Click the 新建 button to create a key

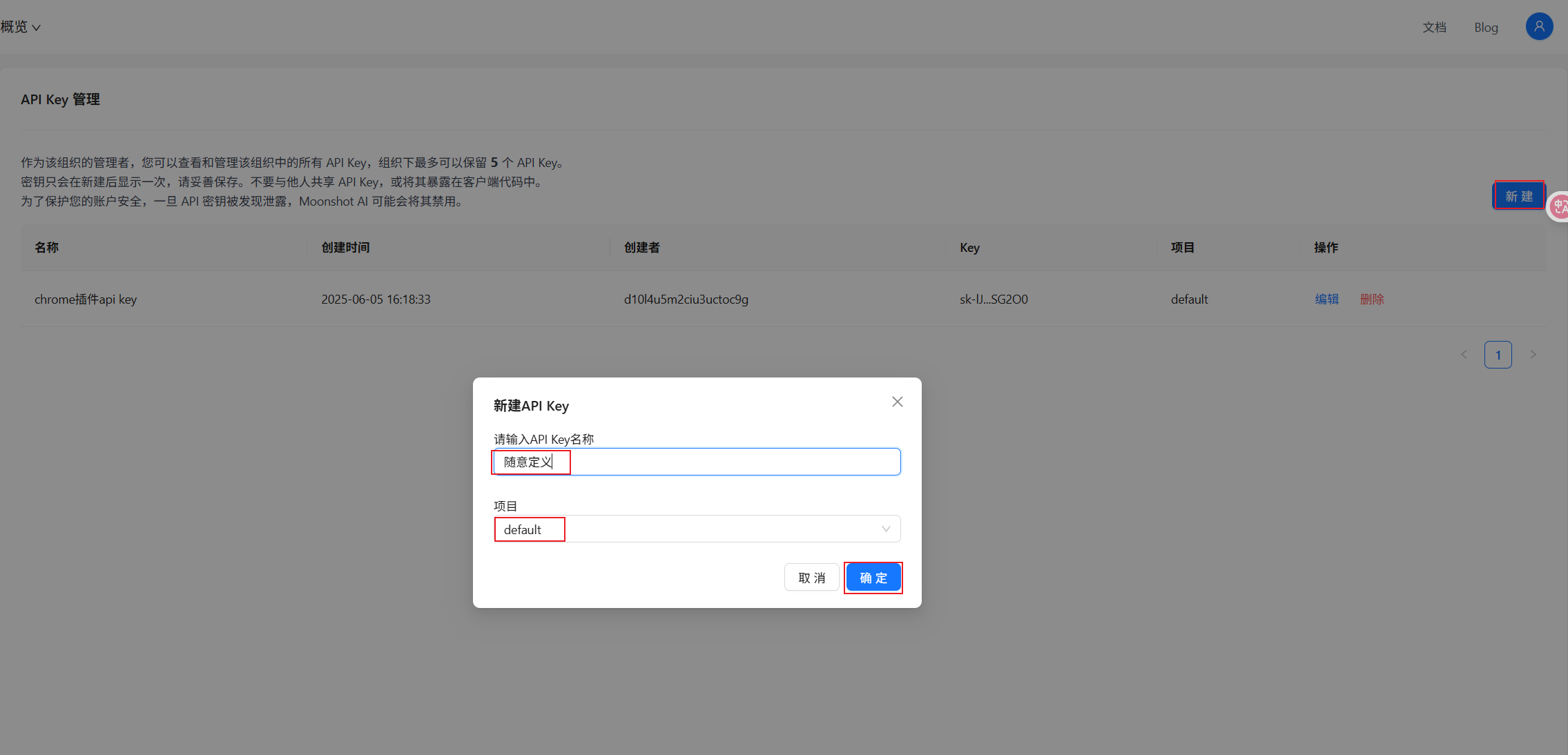pos(1518,195)
